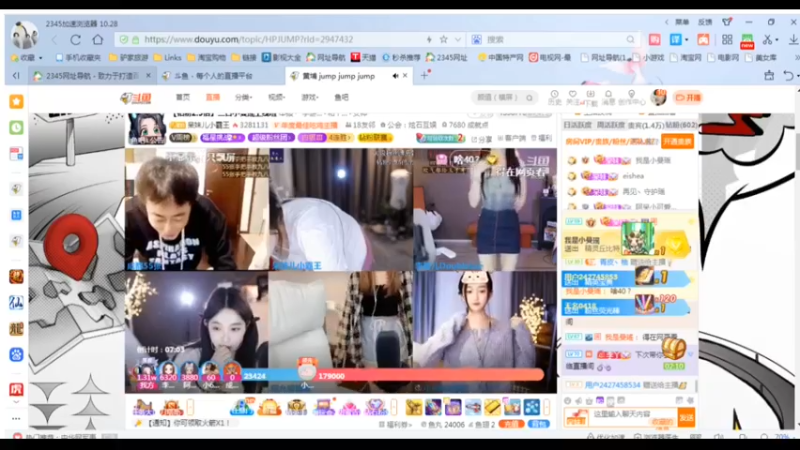Open the browser home page icon

tap(97, 39)
